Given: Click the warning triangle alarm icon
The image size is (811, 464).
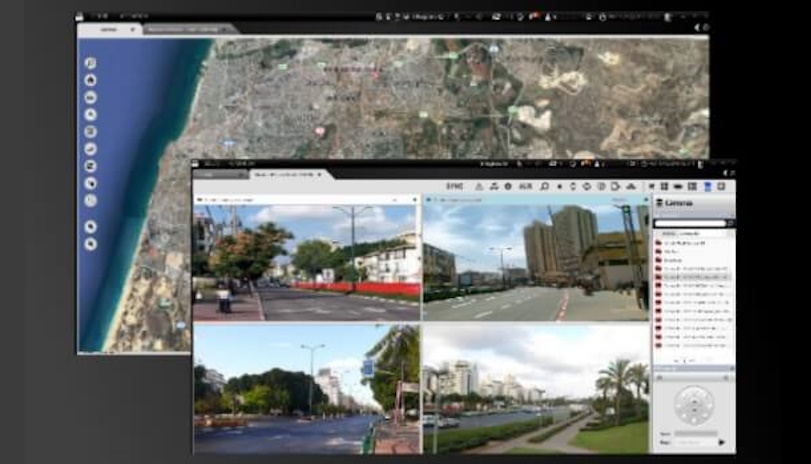Looking at the screenshot, I should (479, 186).
